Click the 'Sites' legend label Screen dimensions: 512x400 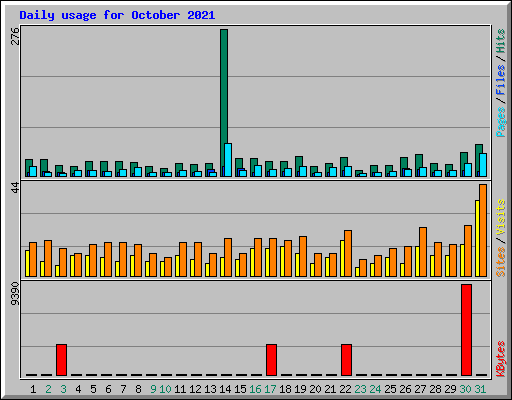tap(501, 262)
